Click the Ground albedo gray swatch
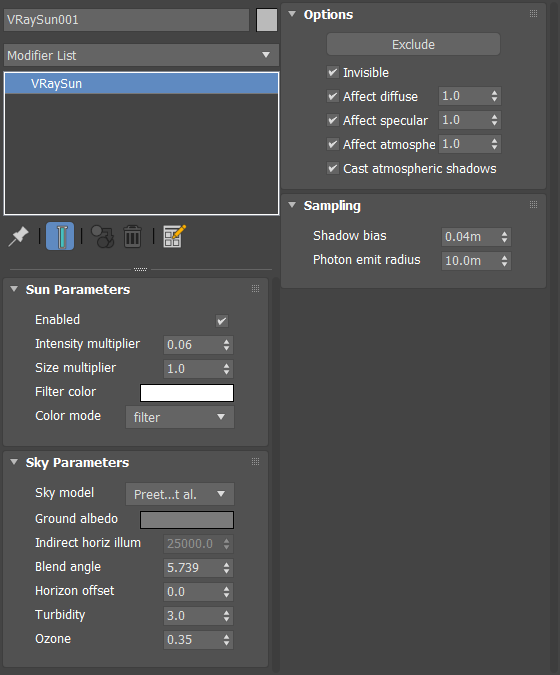 click(187, 520)
